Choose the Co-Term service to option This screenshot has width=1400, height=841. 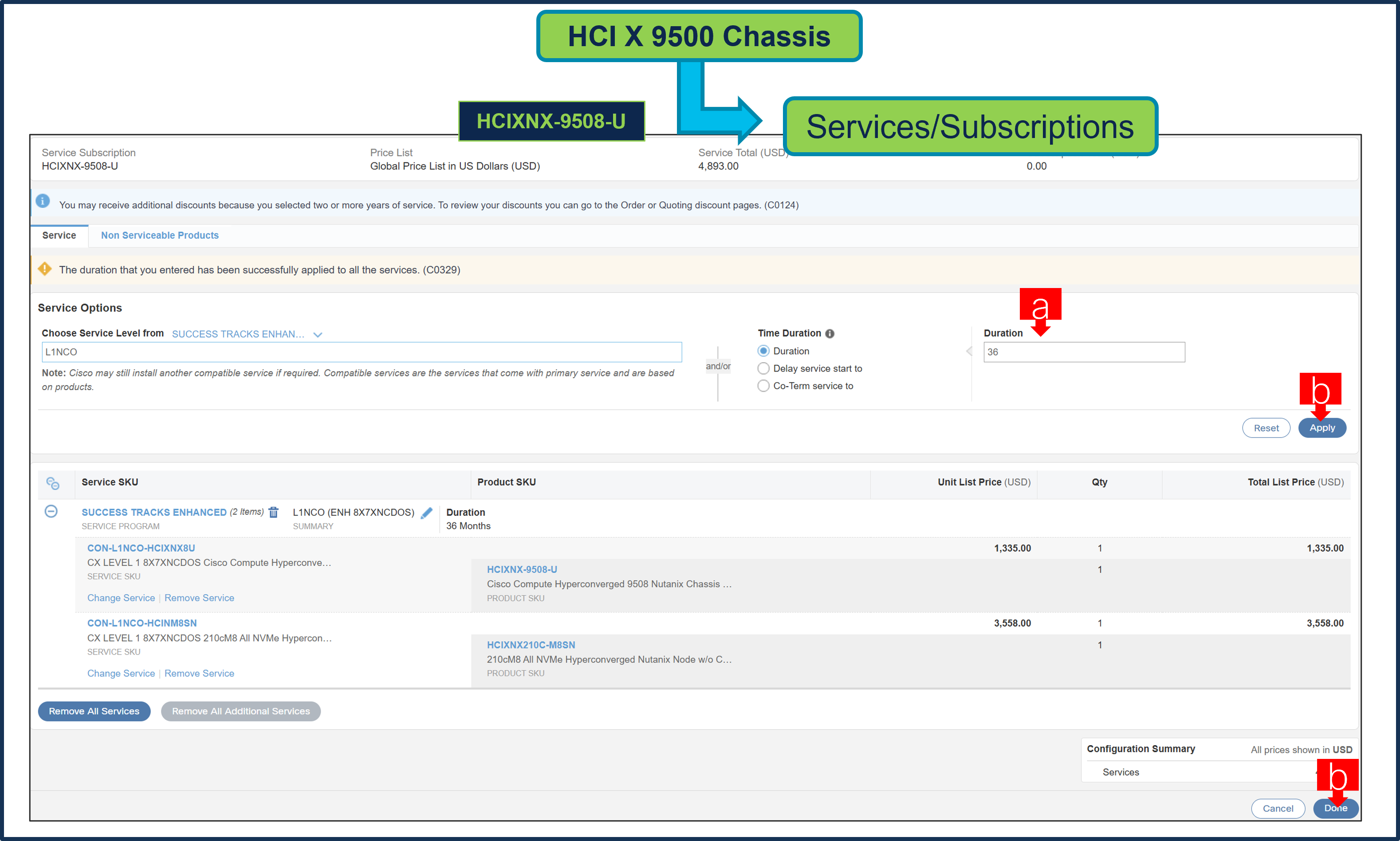click(763, 385)
